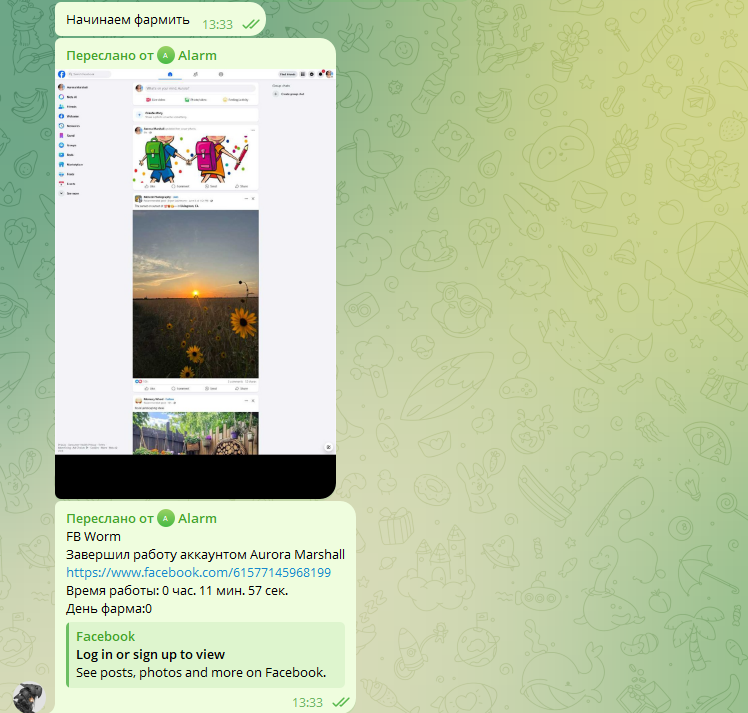Open the Alarm sender name above FB Worm text
This screenshot has height=713, width=748.
197,518
